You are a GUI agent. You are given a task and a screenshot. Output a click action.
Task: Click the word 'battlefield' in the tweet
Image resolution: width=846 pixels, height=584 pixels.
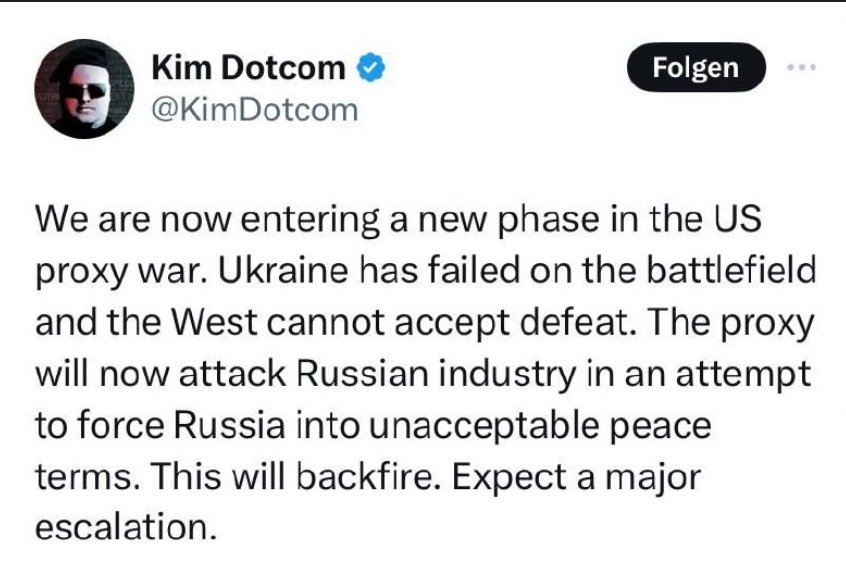[x=731, y=270]
